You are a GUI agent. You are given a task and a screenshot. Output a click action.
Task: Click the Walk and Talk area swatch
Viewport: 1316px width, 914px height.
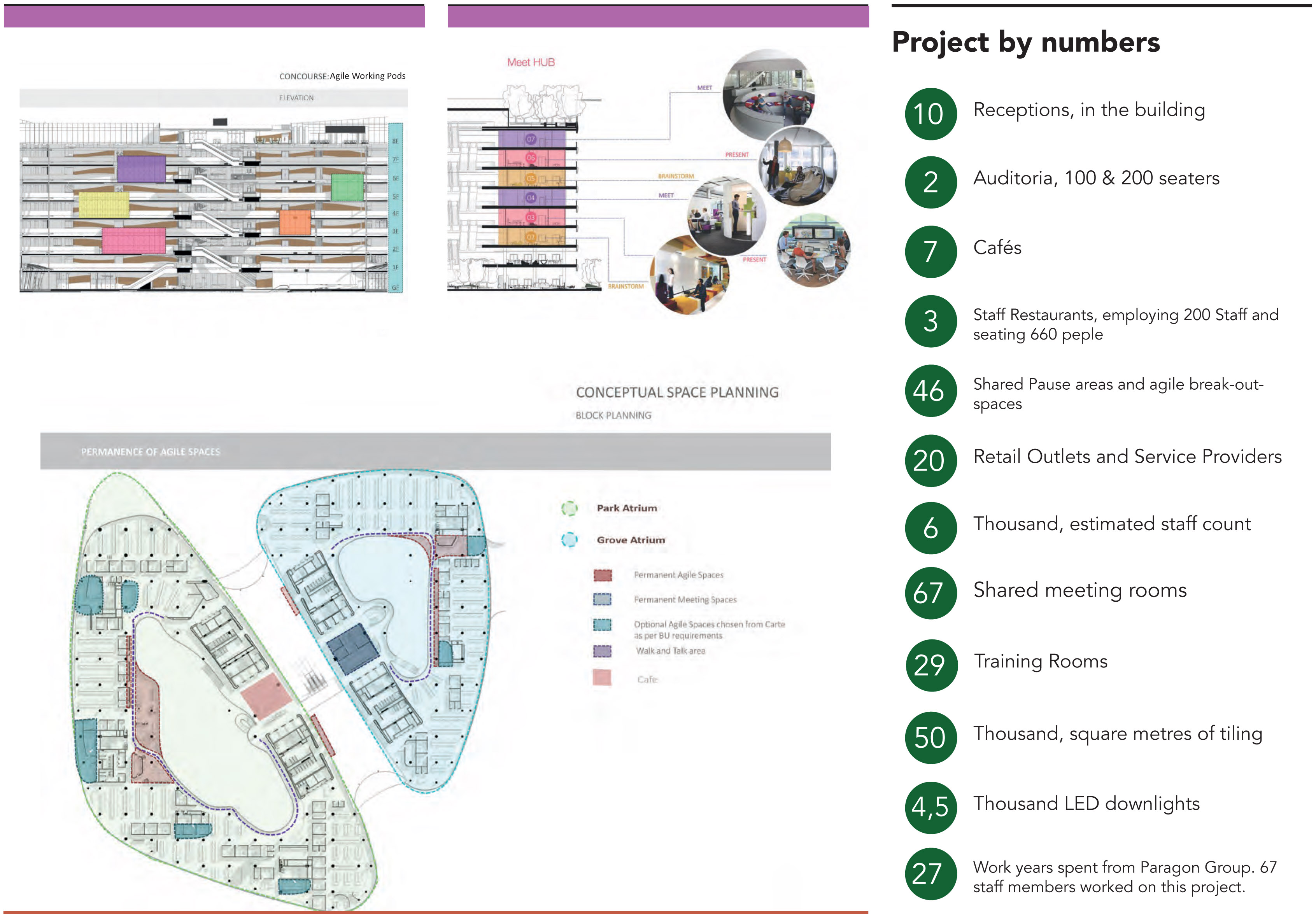(x=602, y=651)
